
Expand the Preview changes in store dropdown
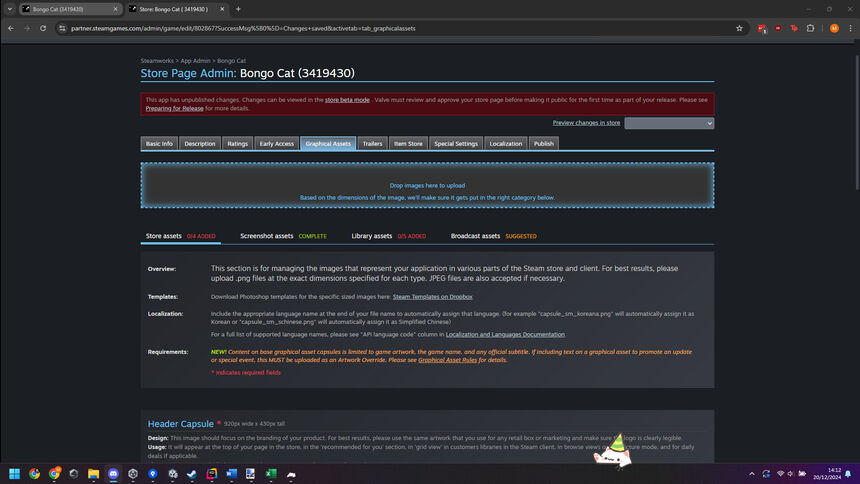coord(669,123)
